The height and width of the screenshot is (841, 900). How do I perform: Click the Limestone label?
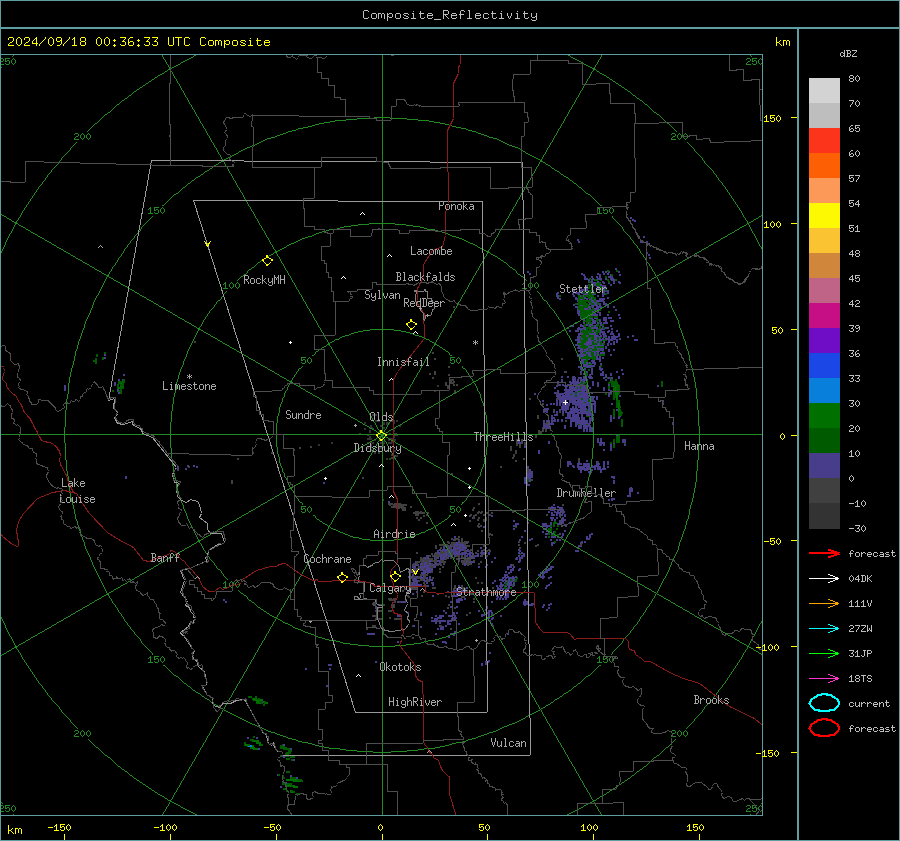pyautogui.click(x=189, y=386)
